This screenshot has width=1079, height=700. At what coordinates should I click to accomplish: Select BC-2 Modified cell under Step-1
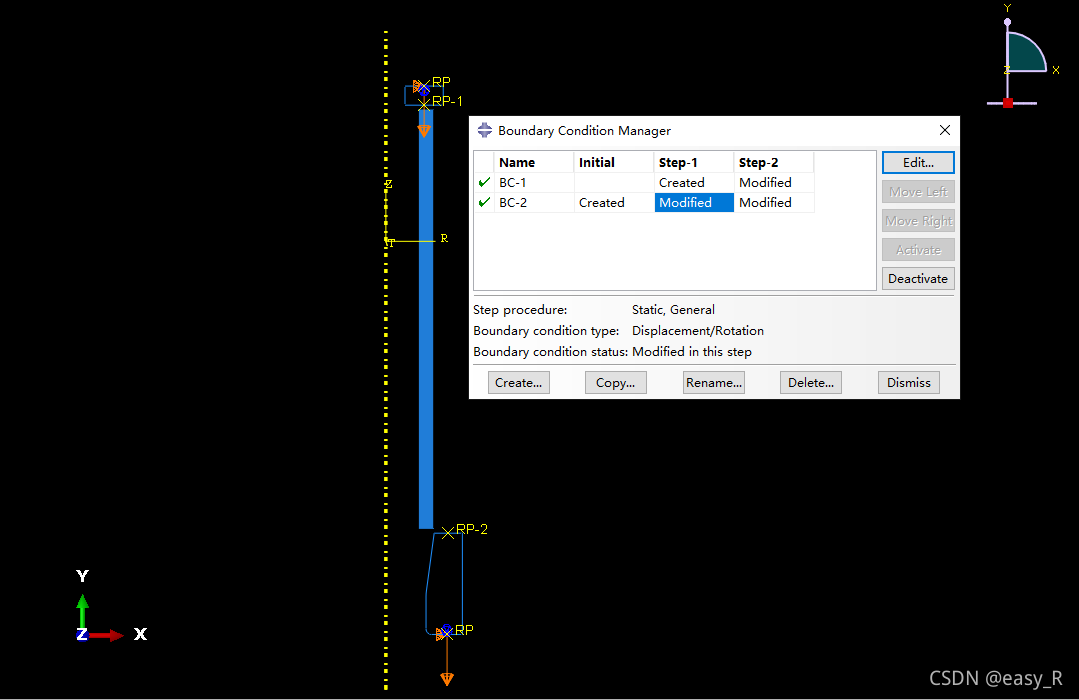pos(694,203)
